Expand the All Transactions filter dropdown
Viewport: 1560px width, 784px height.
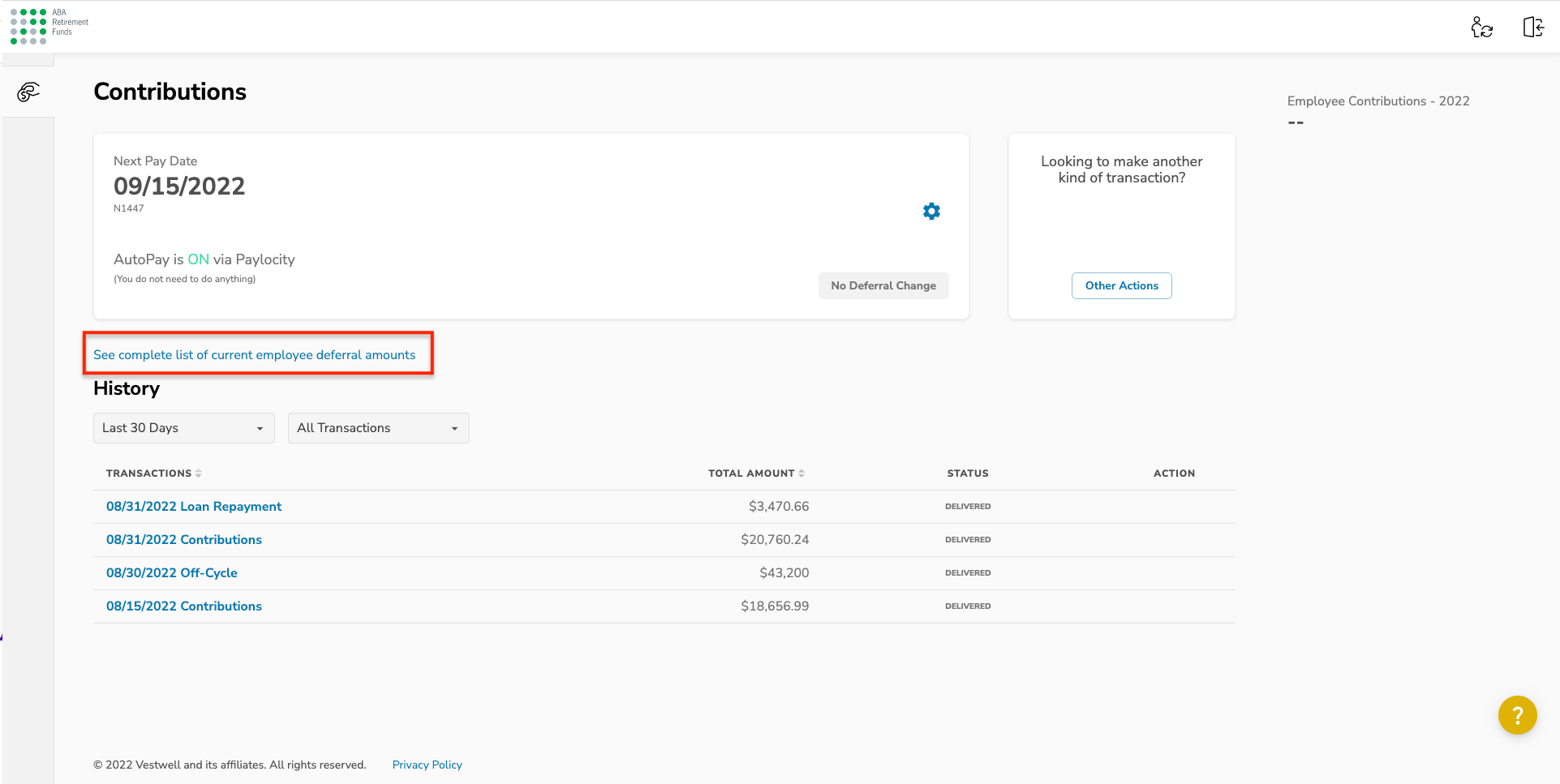click(x=379, y=428)
